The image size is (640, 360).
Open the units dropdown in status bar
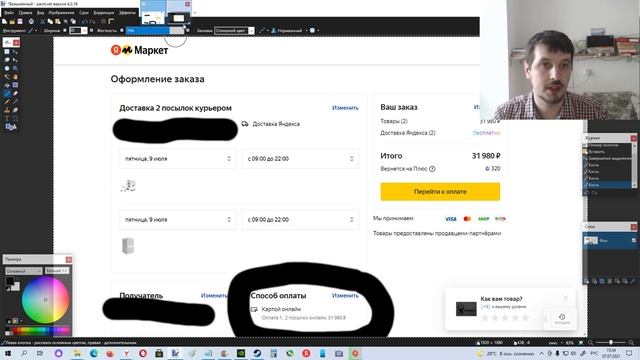(x=555, y=343)
